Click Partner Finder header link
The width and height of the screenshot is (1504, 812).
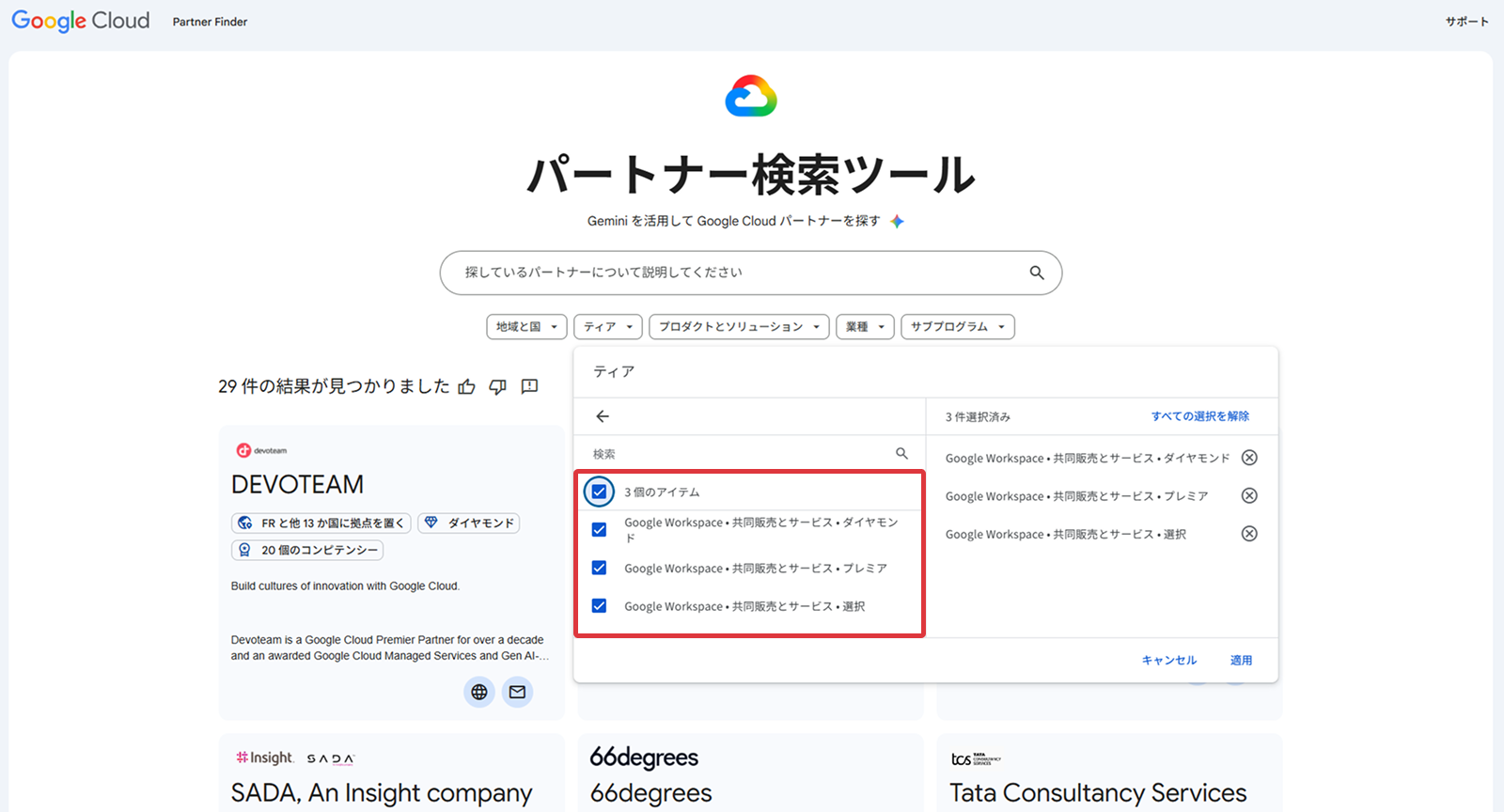pos(210,22)
